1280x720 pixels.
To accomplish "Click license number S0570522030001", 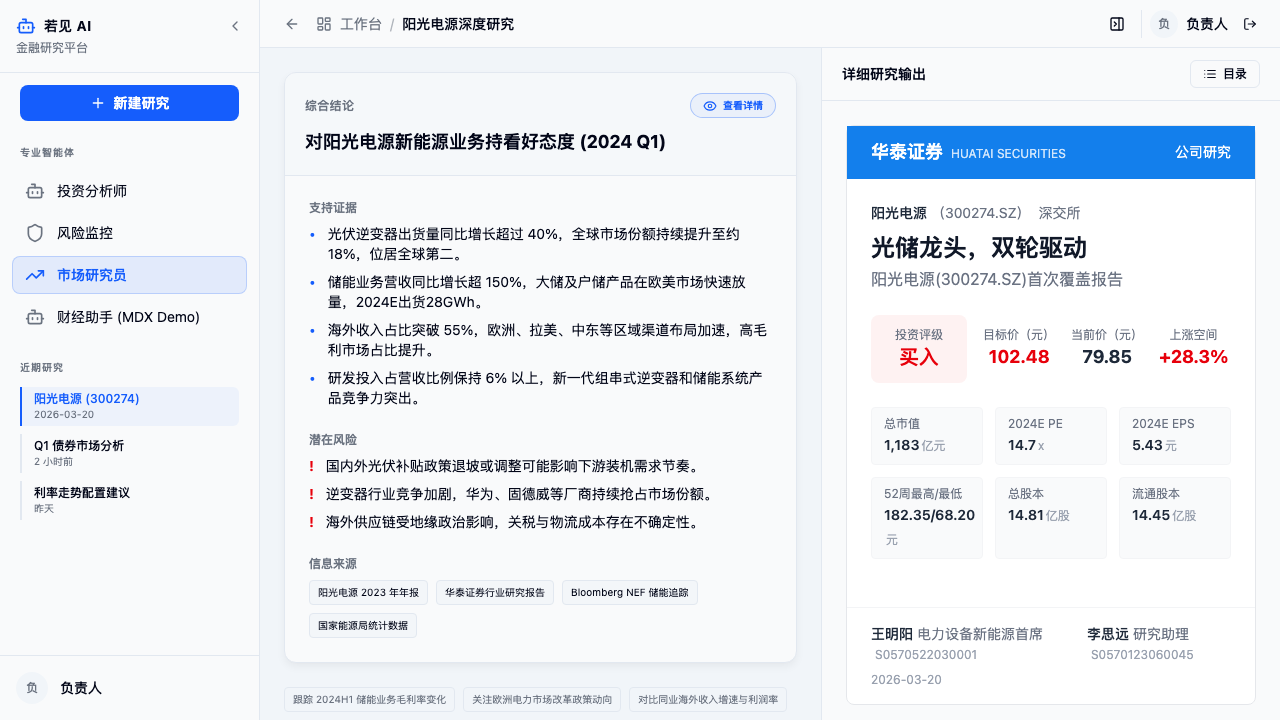I will (926, 655).
